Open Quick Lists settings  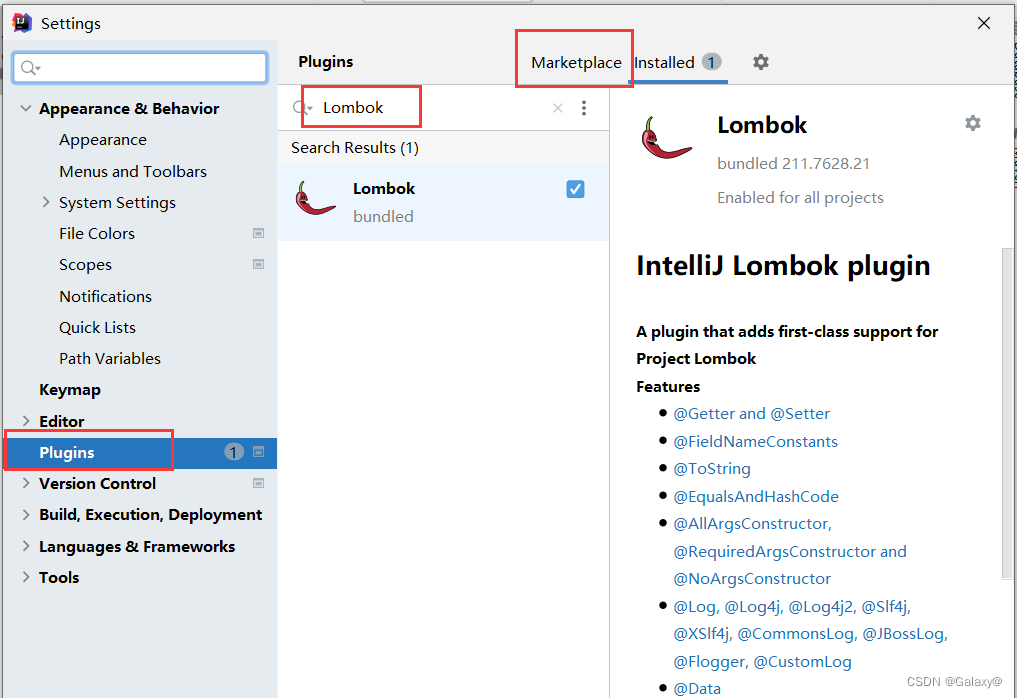pyautogui.click(x=97, y=328)
